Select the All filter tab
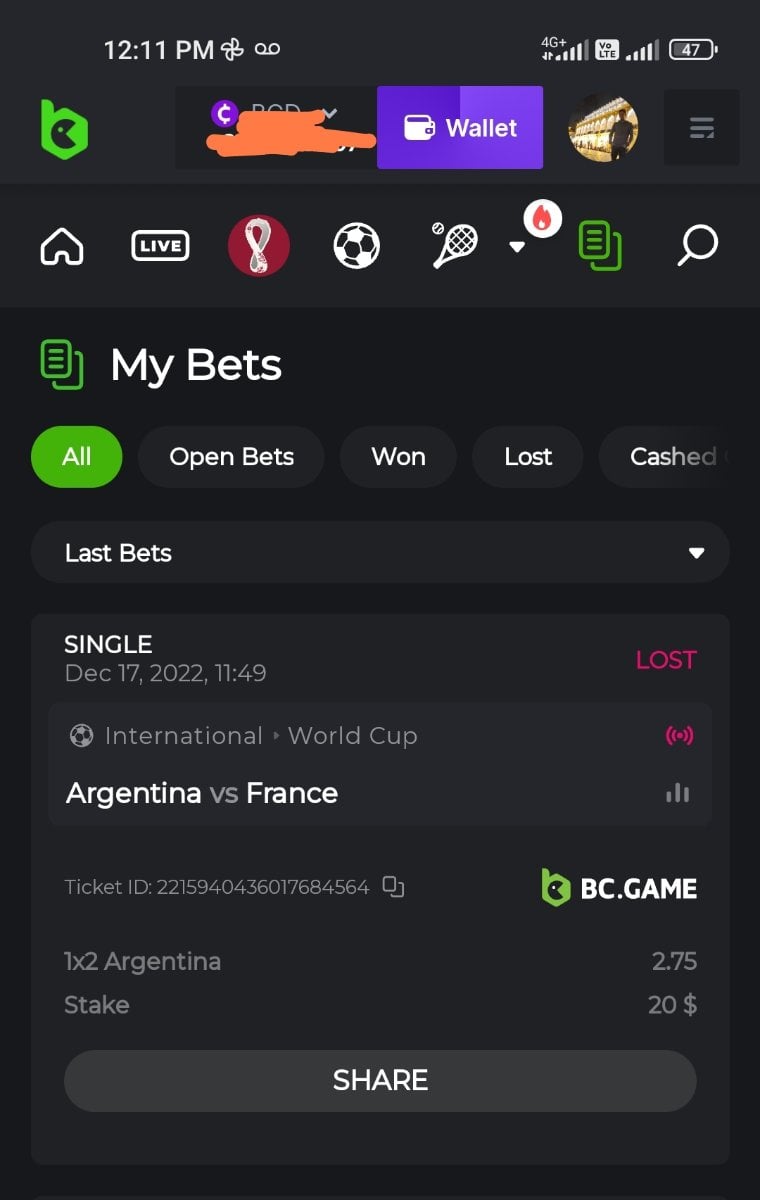This screenshot has width=760, height=1200. 77,457
